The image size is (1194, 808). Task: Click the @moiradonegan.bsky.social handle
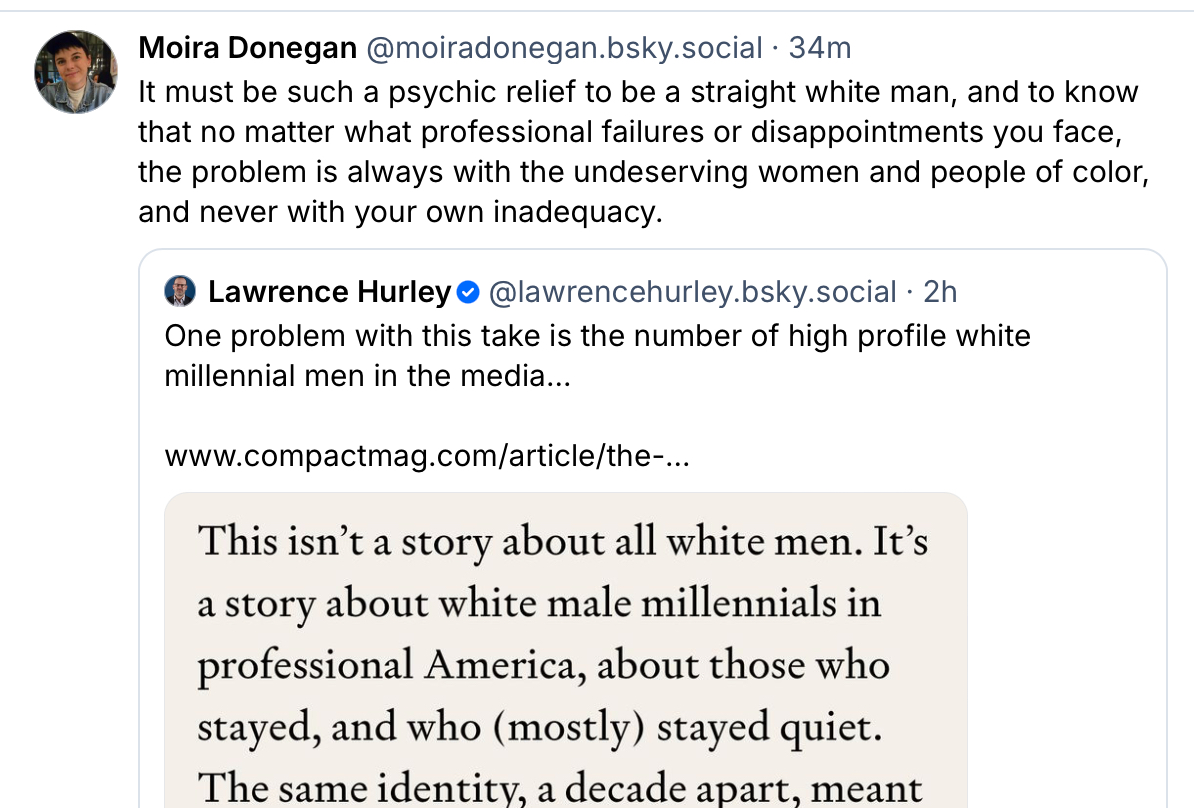[x=563, y=47]
